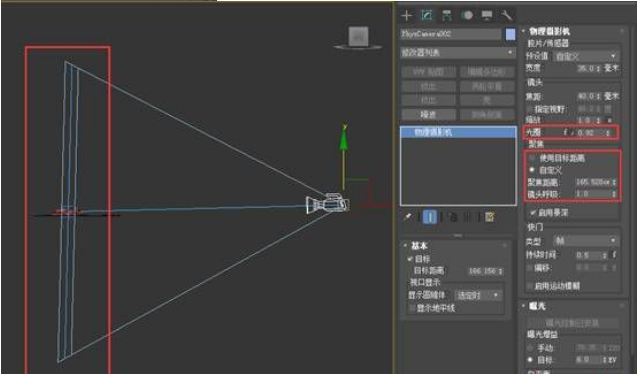637x374 pixels.
Task: Click the PhysCamera002 object name field
Action: click(451, 34)
